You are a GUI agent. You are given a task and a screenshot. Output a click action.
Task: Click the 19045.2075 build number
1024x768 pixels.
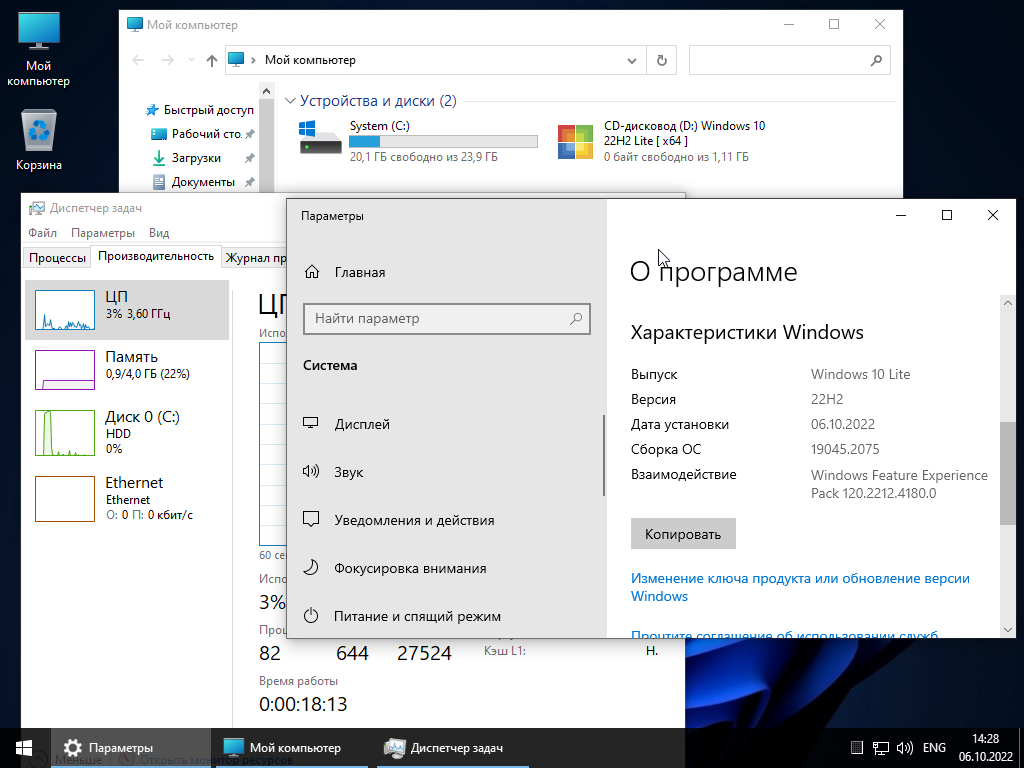tap(845, 449)
